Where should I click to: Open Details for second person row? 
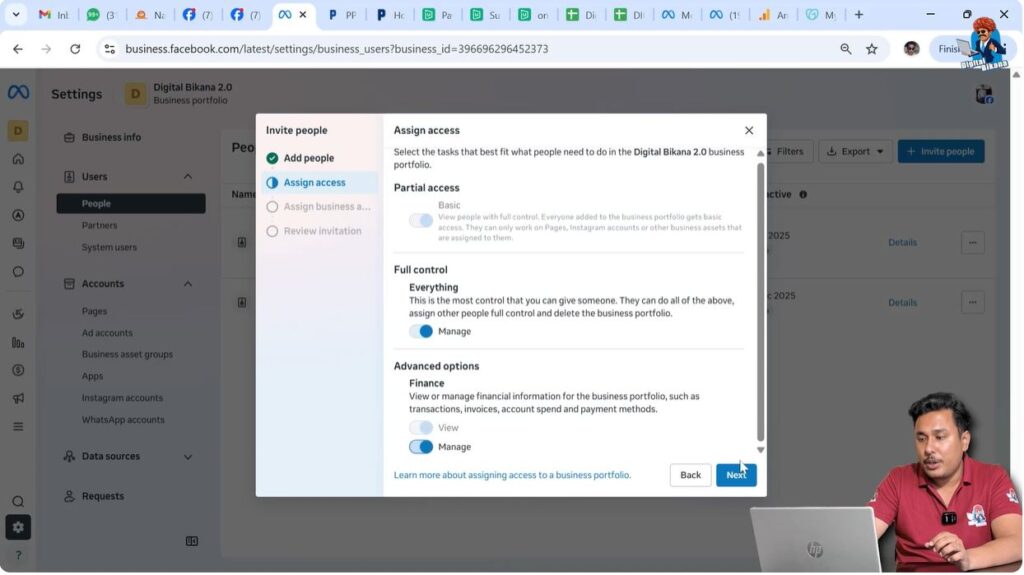point(903,303)
